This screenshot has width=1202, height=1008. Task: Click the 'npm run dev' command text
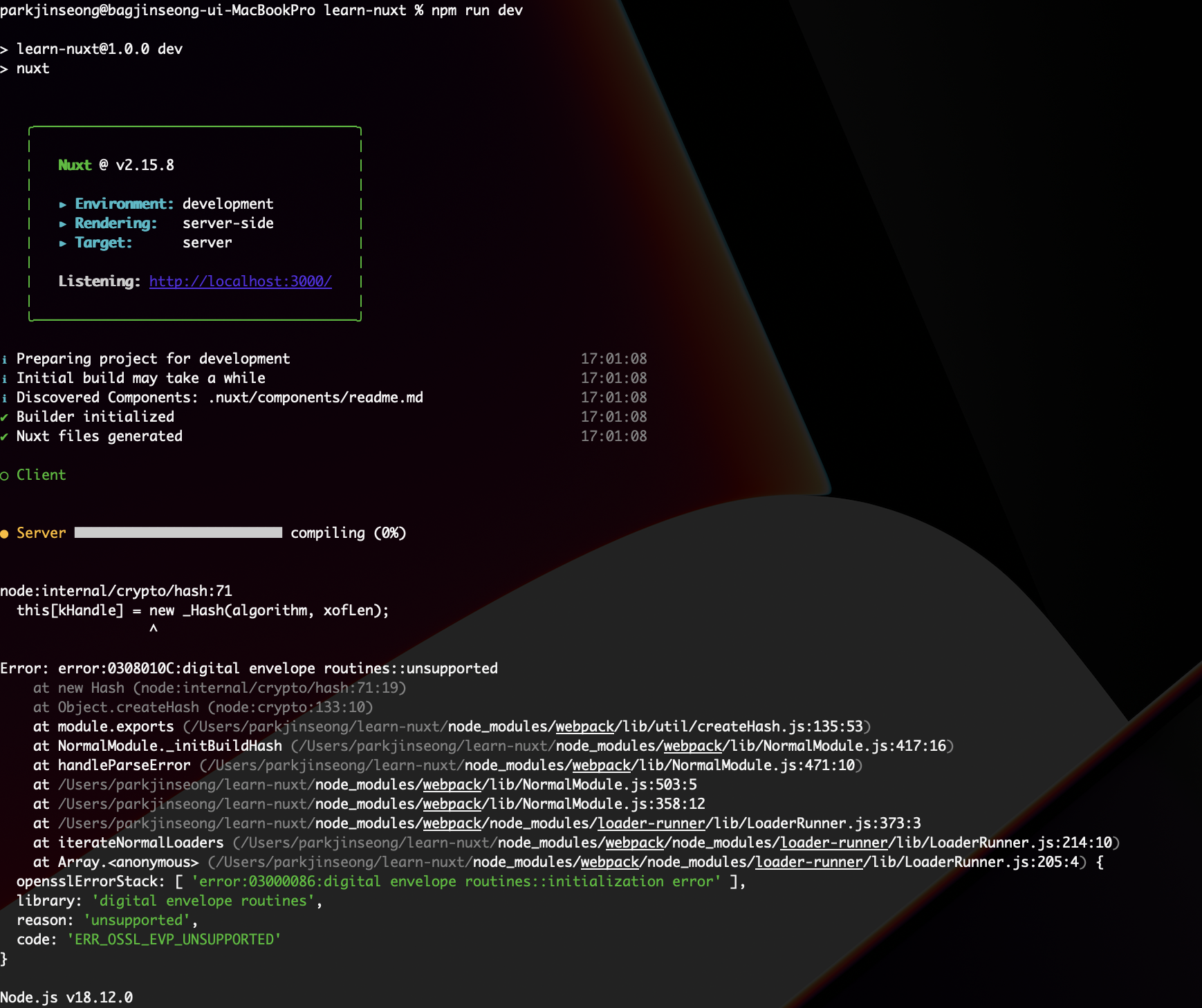point(477,10)
